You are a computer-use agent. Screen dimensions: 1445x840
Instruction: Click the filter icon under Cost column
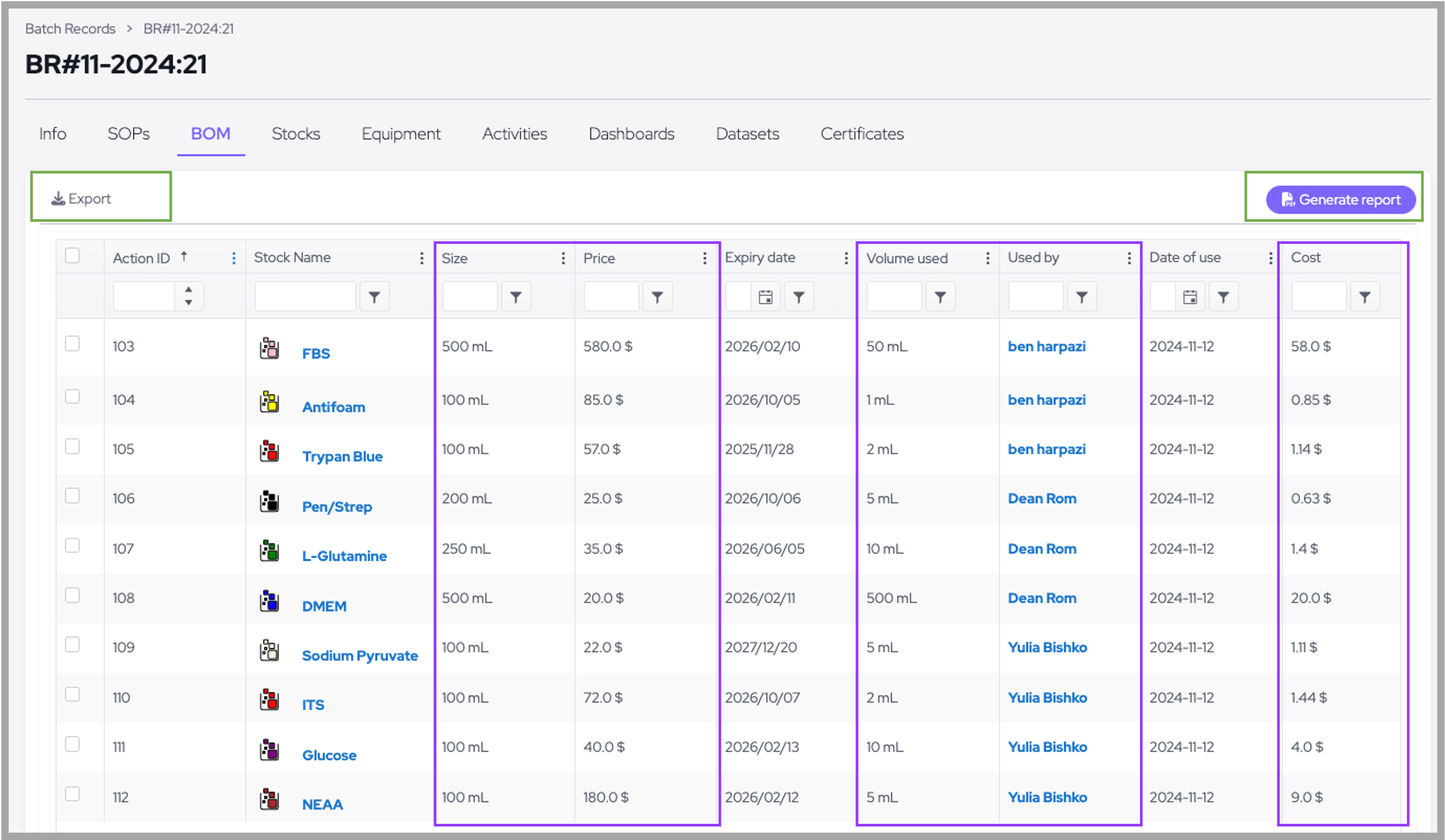click(1364, 297)
